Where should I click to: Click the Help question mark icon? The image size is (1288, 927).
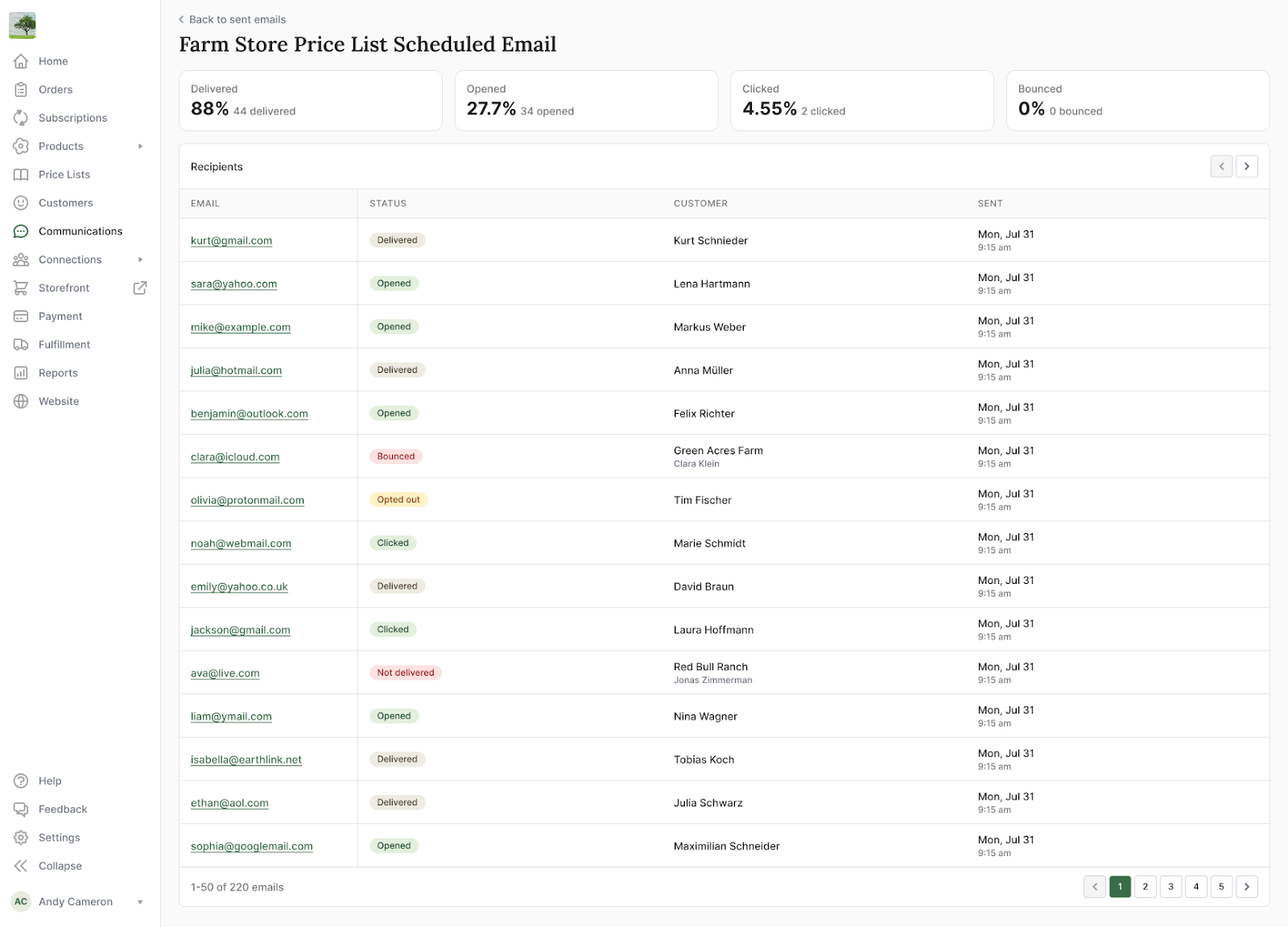pos(21,781)
